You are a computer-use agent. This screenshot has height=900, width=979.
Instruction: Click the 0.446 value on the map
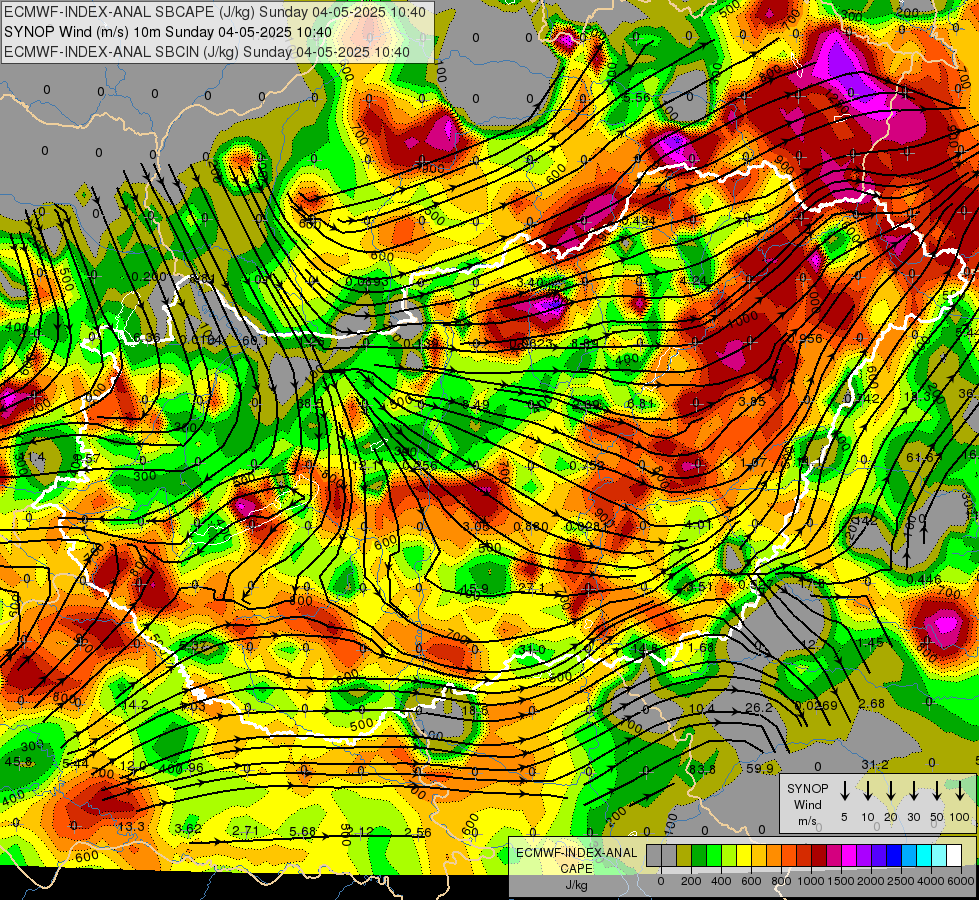point(924,580)
